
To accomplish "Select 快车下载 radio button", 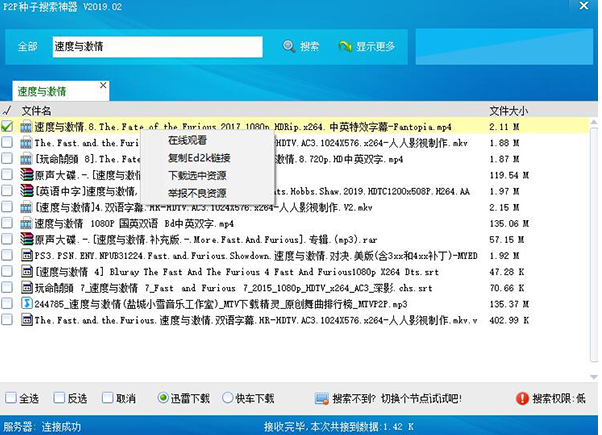I will click(x=228, y=398).
